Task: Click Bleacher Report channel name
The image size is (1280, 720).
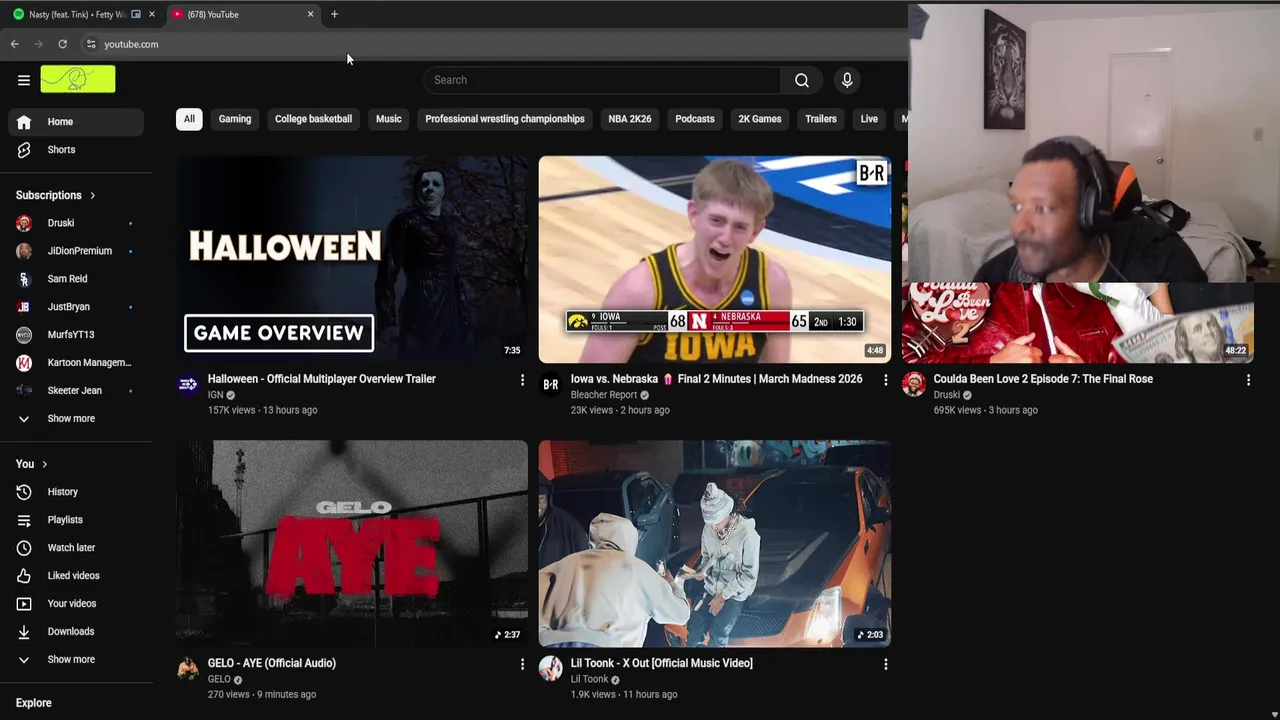Action: click(x=604, y=395)
